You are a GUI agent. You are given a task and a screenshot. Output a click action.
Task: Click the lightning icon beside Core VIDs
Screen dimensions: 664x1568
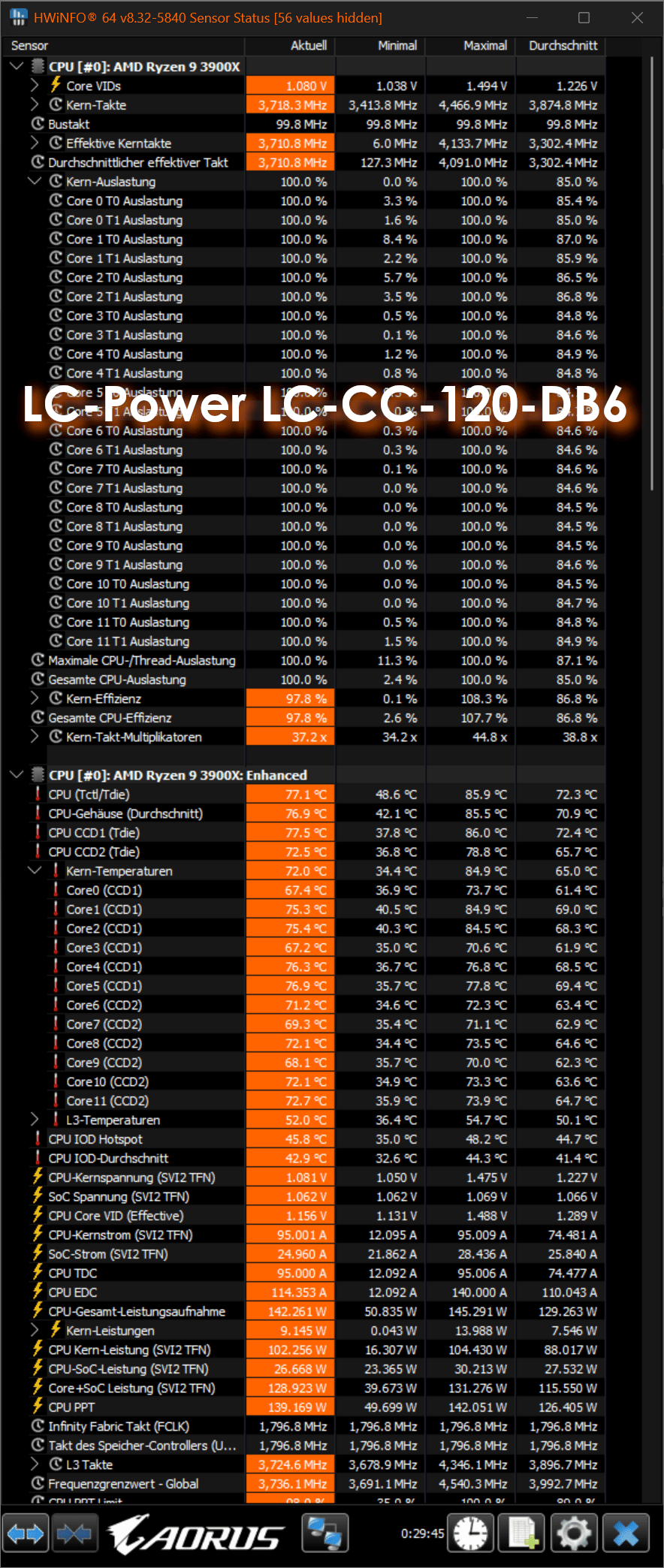click(x=56, y=86)
